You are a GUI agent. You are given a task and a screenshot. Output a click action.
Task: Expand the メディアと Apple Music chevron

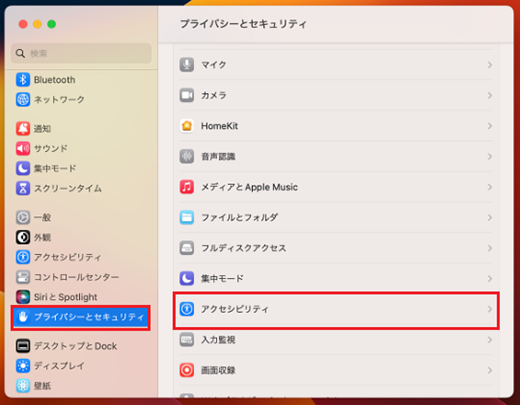489,187
